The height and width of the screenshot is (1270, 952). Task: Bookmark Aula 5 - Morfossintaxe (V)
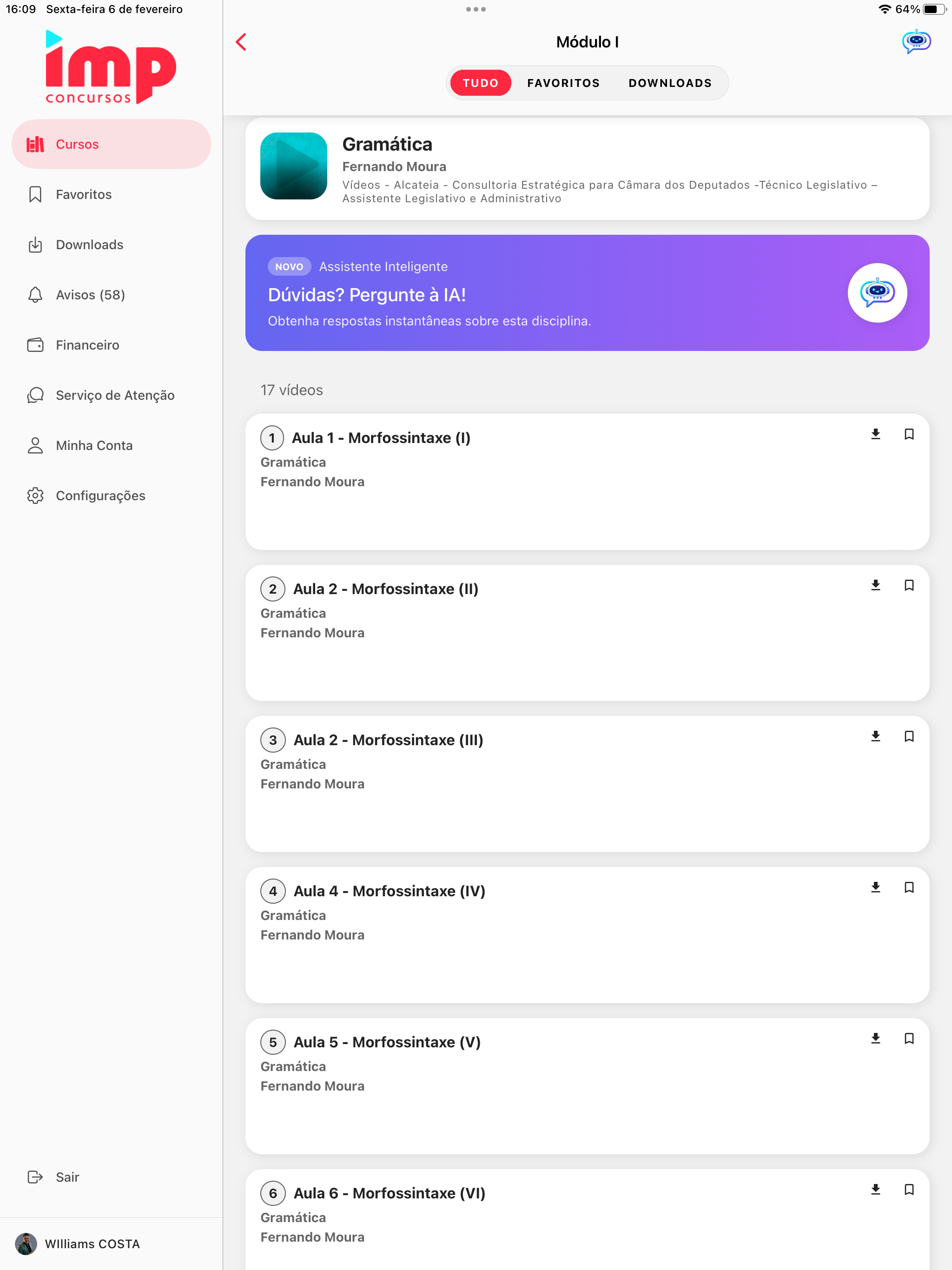pyautogui.click(x=908, y=1038)
